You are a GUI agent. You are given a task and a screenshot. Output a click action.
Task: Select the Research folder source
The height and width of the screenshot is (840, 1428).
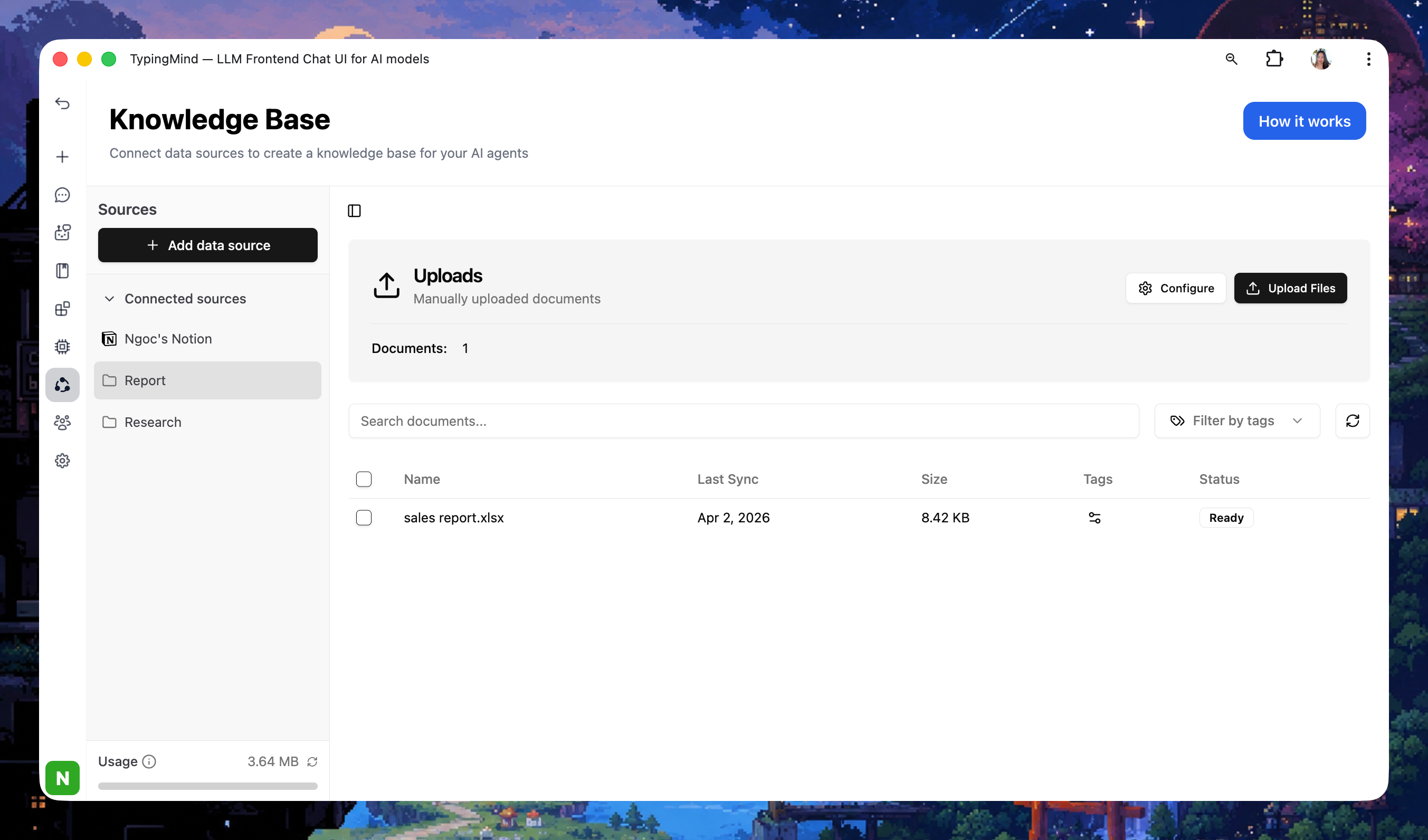pyautogui.click(x=207, y=422)
